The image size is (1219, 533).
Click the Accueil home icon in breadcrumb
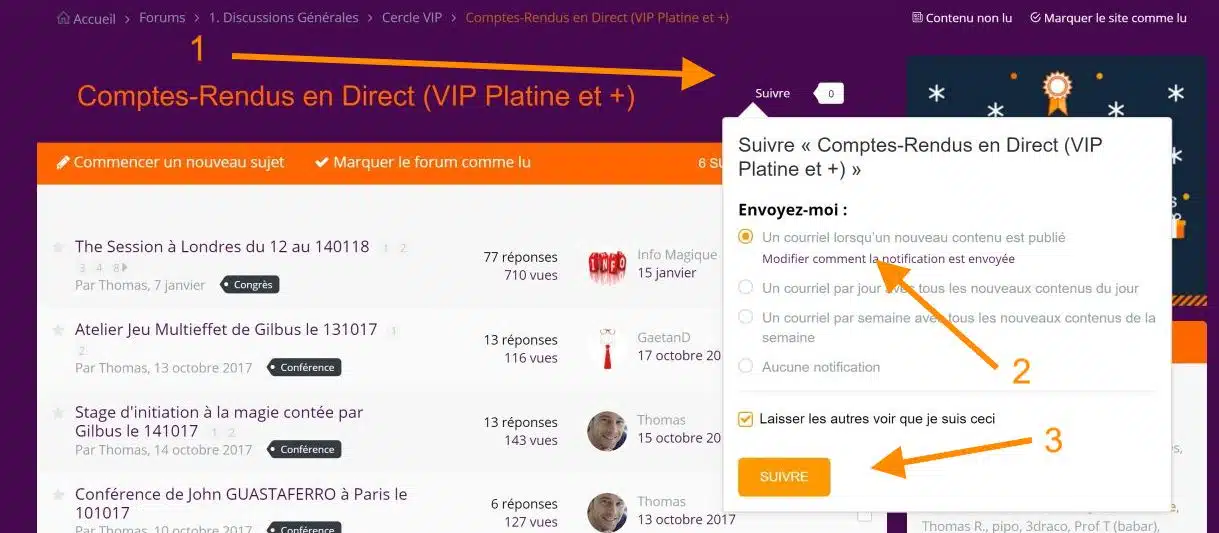click(63, 18)
